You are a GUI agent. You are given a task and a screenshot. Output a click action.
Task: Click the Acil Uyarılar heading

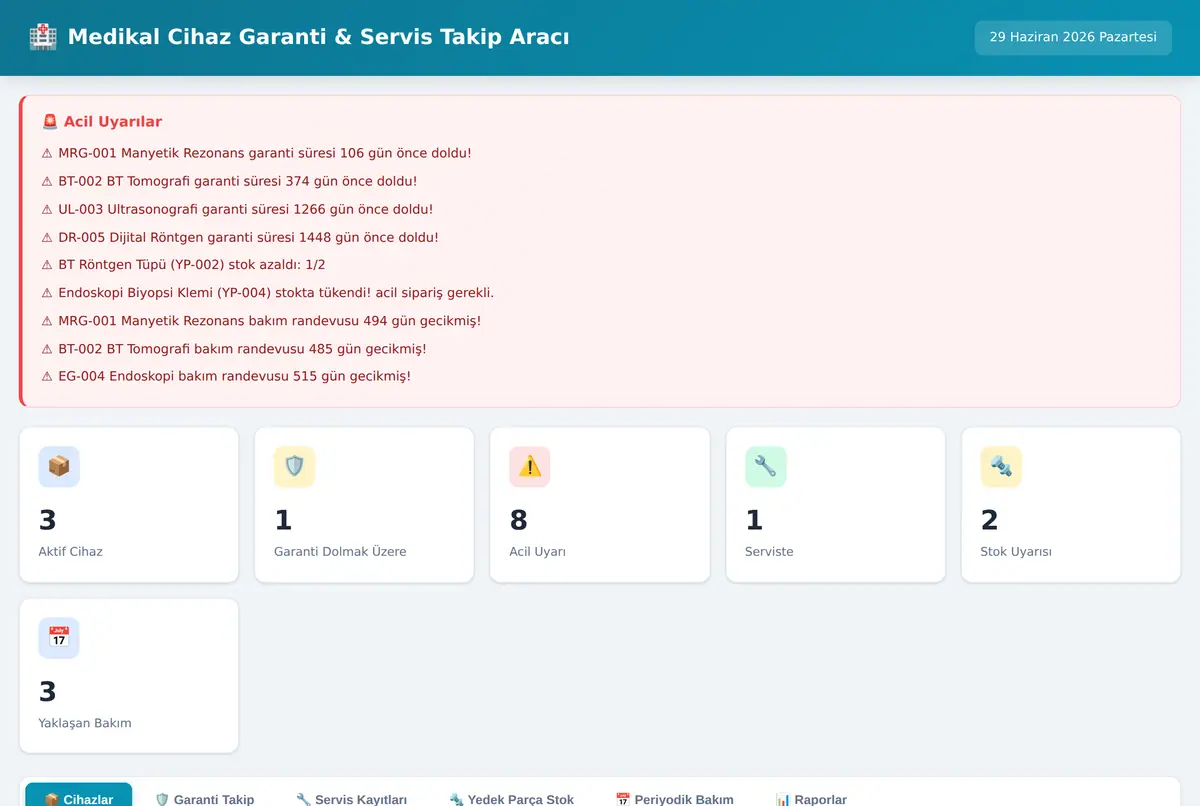(113, 122)
